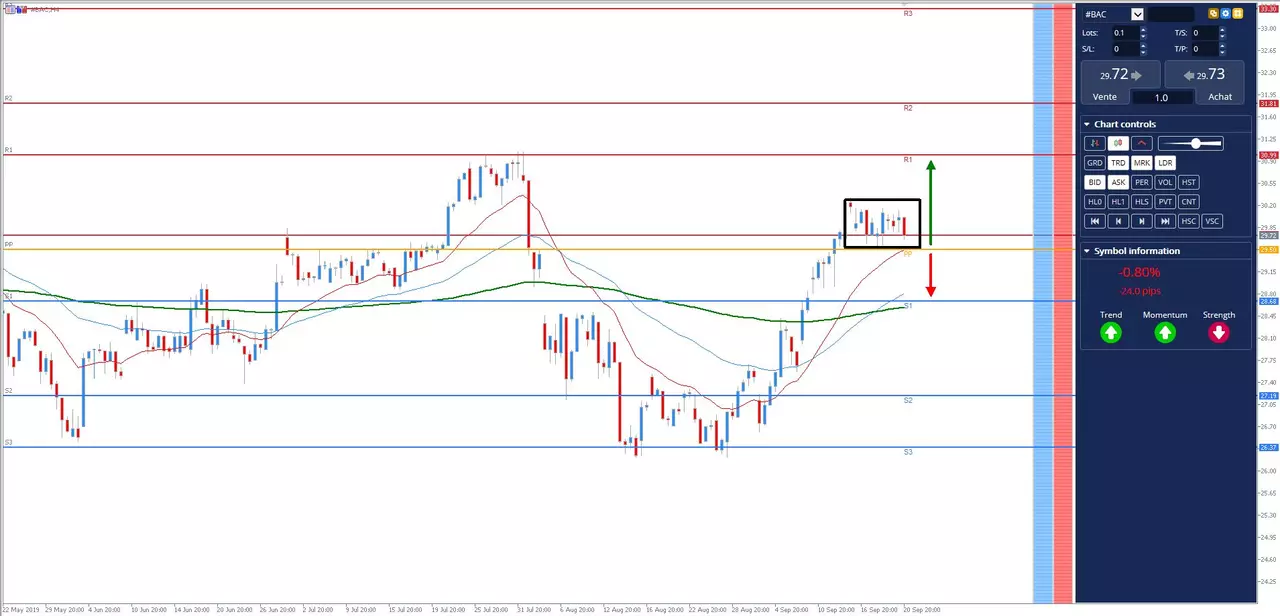Toggle the HLS button
Image resolution: width=1280 pixels, height=616 pixels.
tap(1142, 201)
